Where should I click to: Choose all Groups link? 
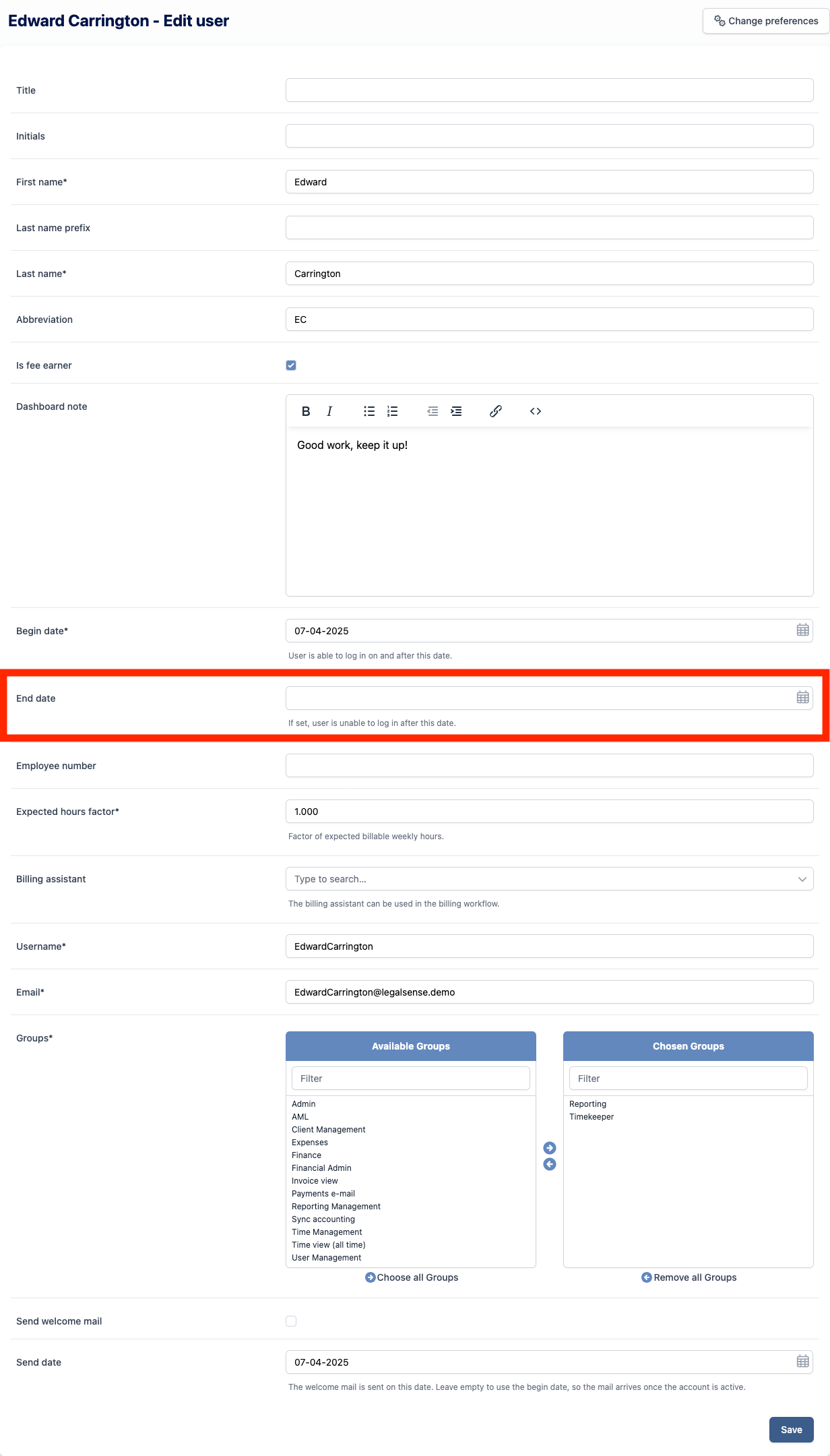pos(412,1277)
